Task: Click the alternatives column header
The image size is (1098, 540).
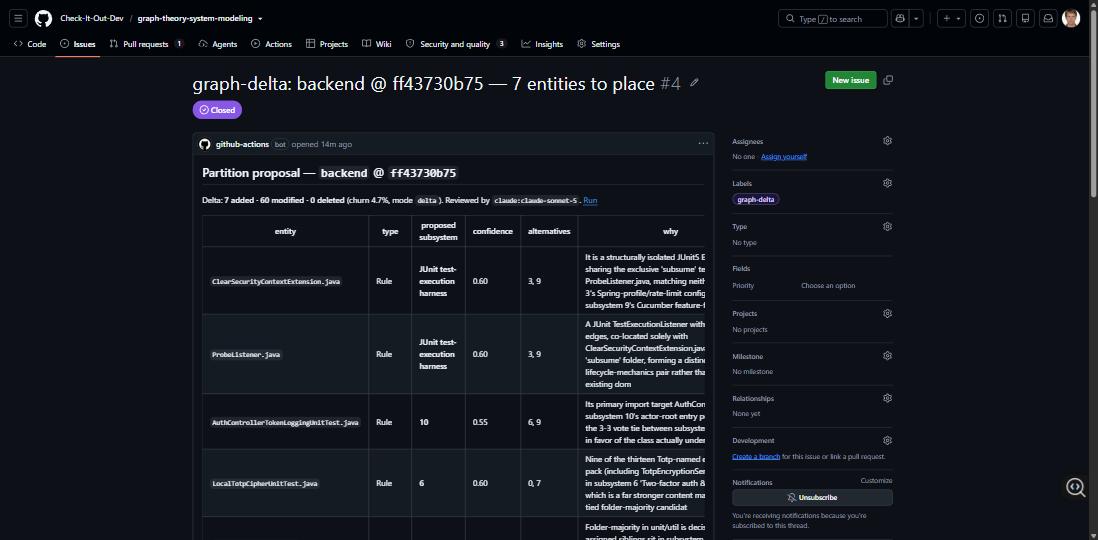Action: (549, 231)
